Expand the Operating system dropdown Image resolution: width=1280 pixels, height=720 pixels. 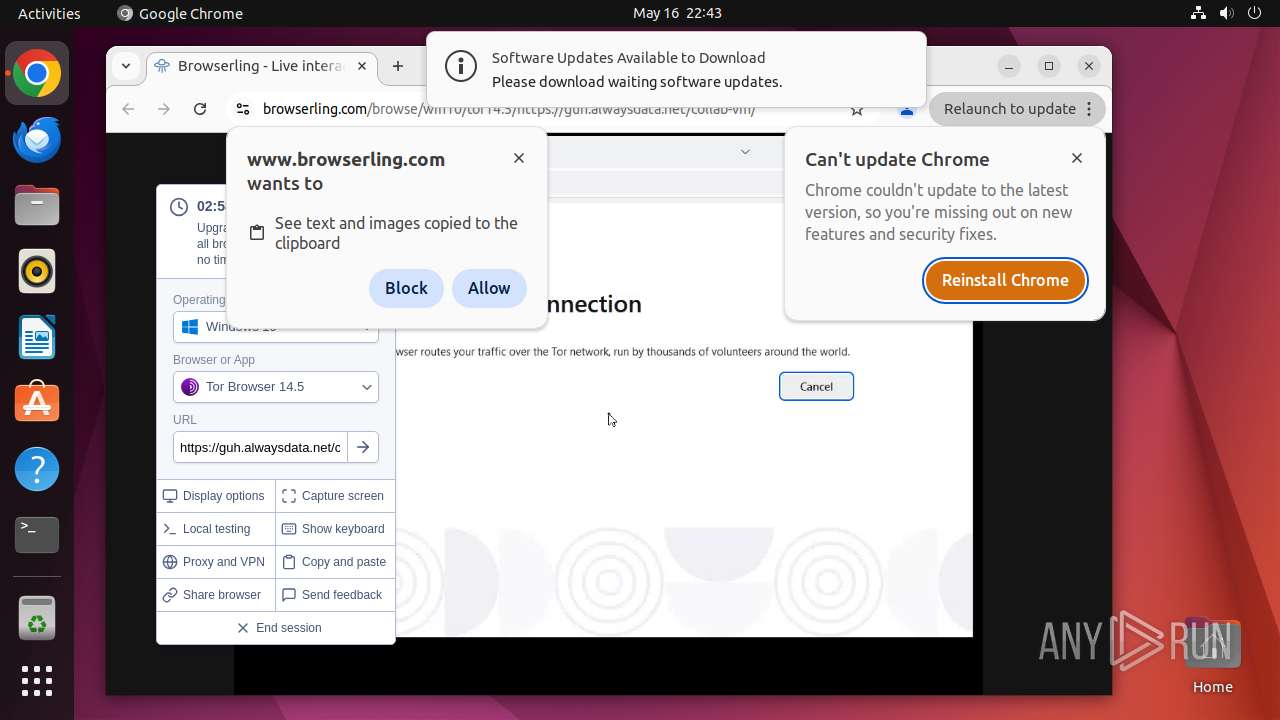276,326
